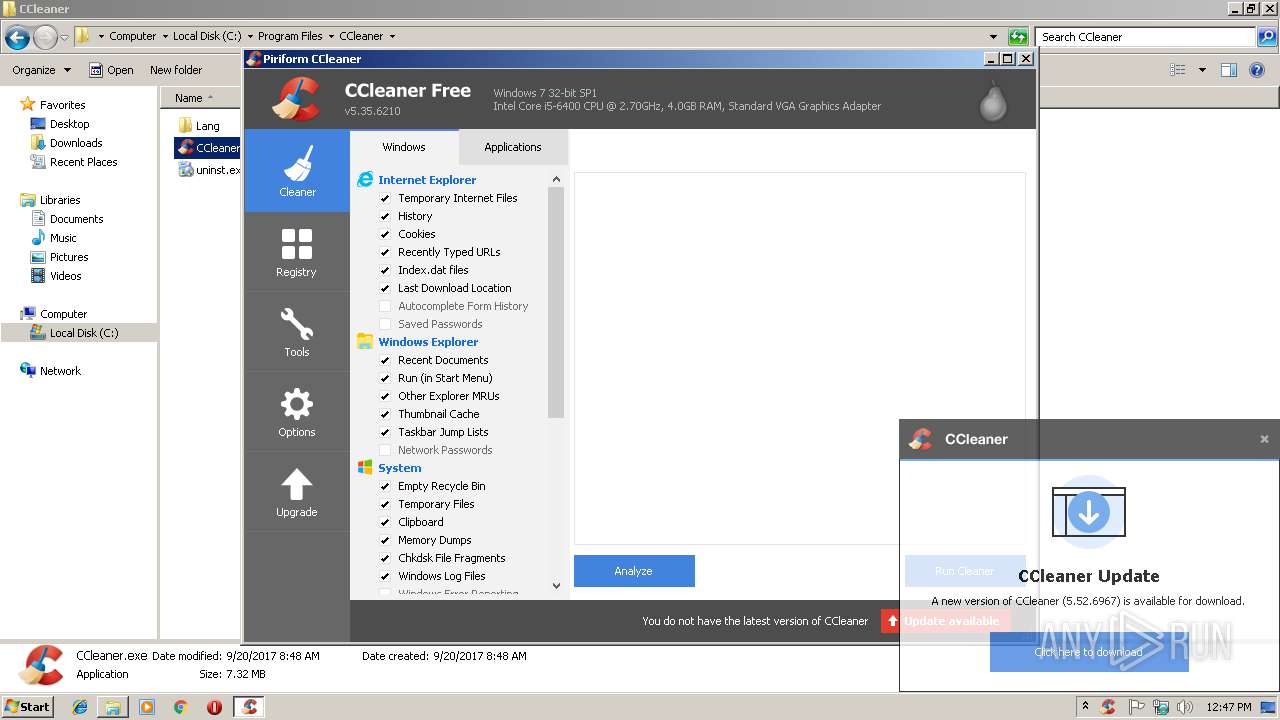Image resolution: width=1280 pixels, height=720 pixels.
Task: Click the Windows Explorer folder category icon
Action: click(x=365, y=342)
